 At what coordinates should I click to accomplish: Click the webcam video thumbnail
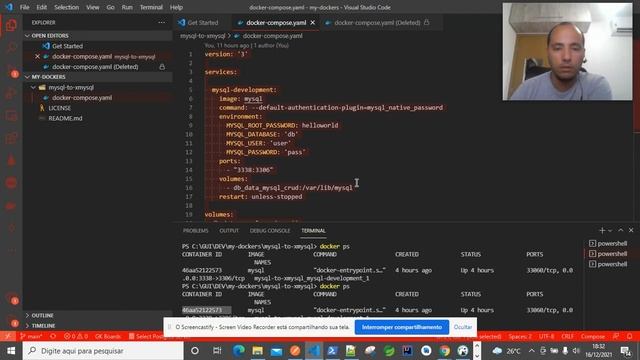click(x=567, y=51)
